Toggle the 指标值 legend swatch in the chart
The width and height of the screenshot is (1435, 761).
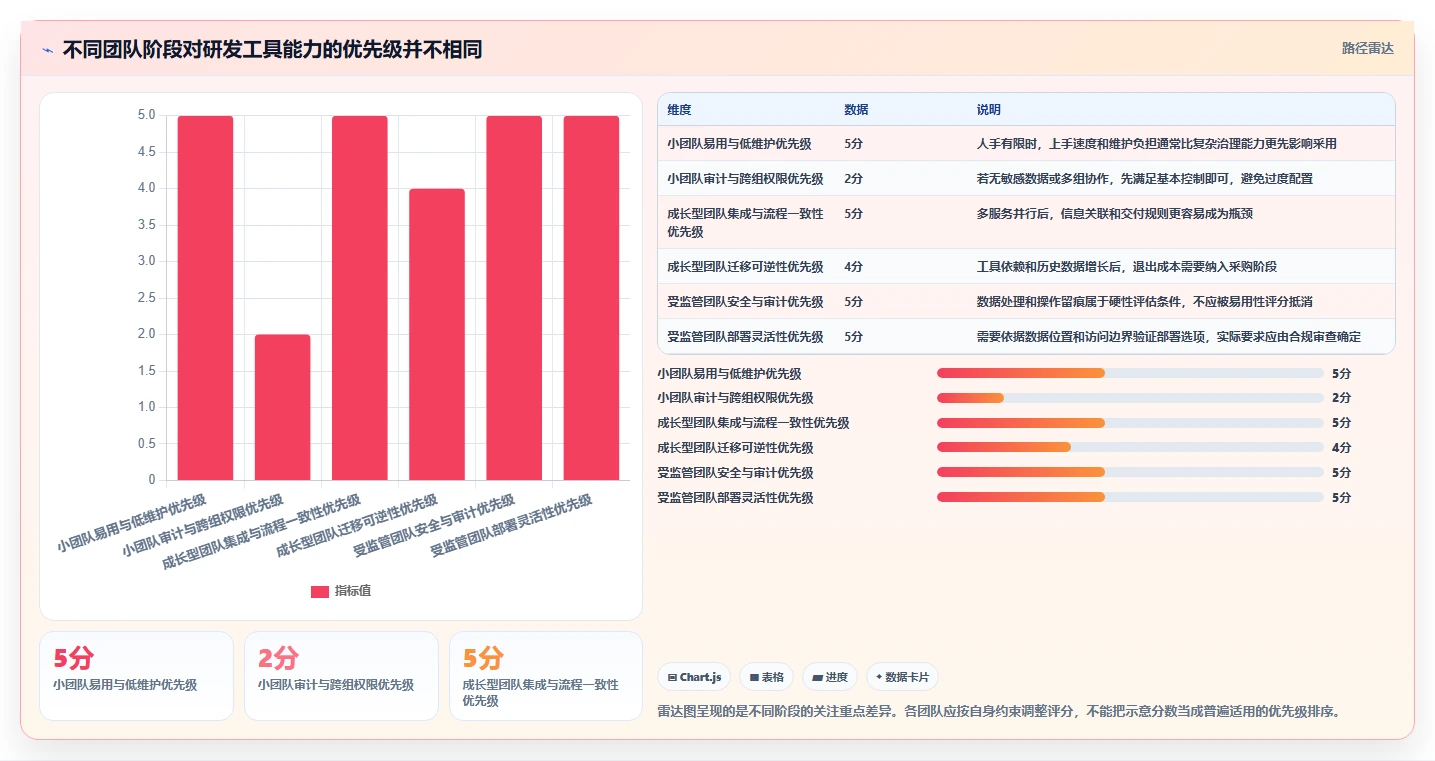point(320,591)
